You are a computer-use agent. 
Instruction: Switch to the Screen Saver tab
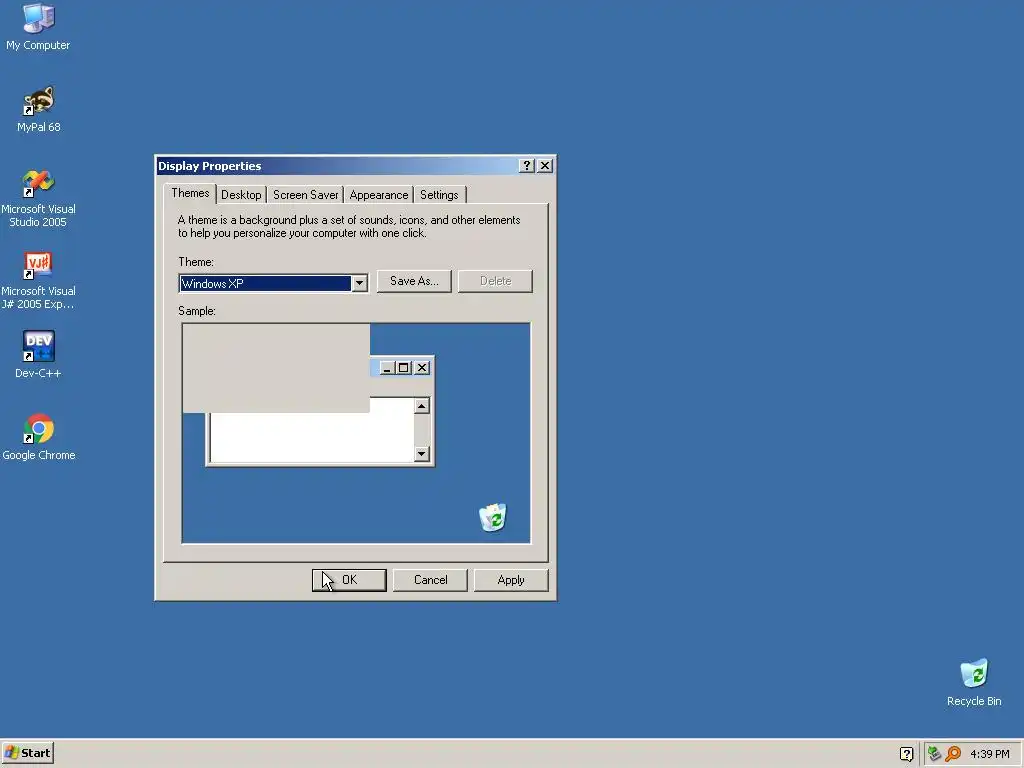coord(305,195)
